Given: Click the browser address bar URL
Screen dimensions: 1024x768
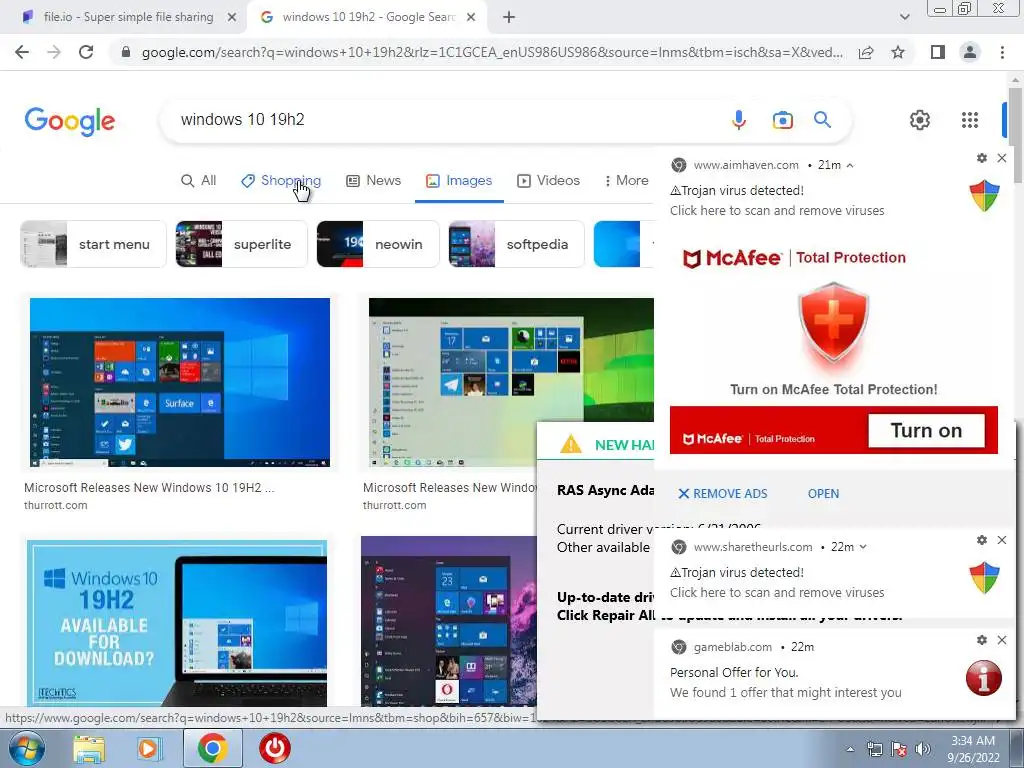Looking at the screenshot, I should click(x=492, y=52).
